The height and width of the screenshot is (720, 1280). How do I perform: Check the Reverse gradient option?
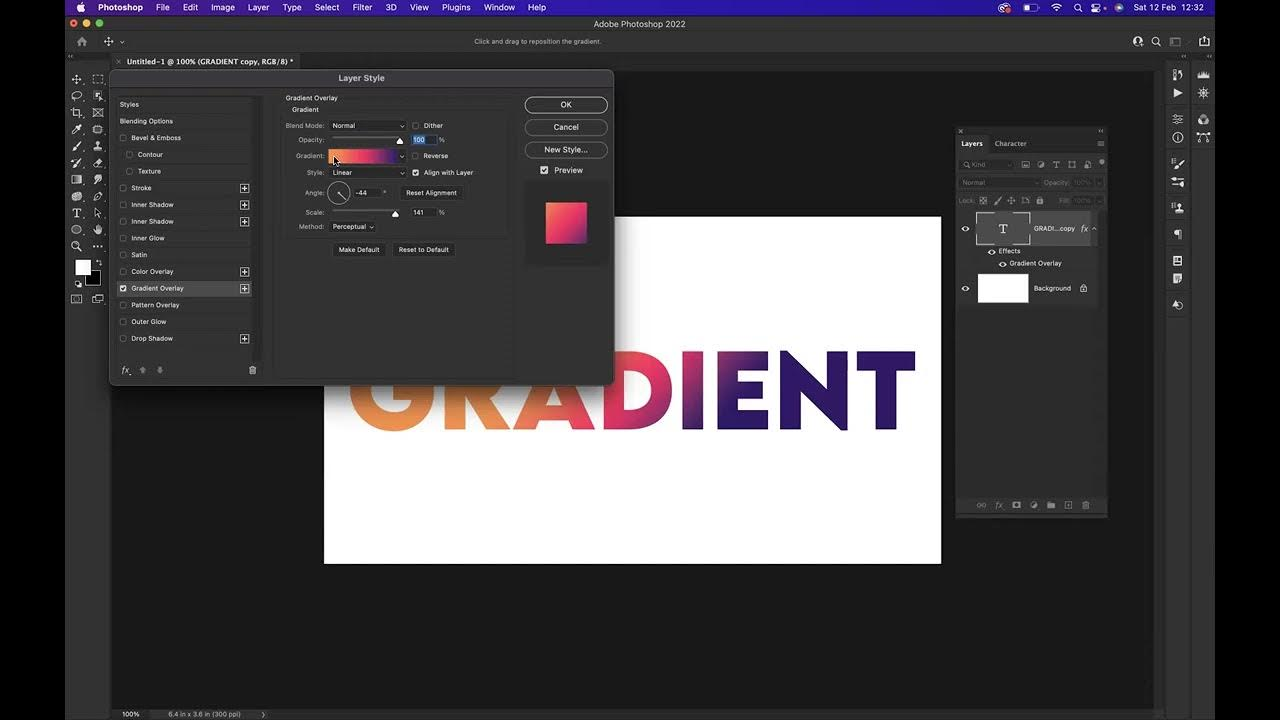416,156
